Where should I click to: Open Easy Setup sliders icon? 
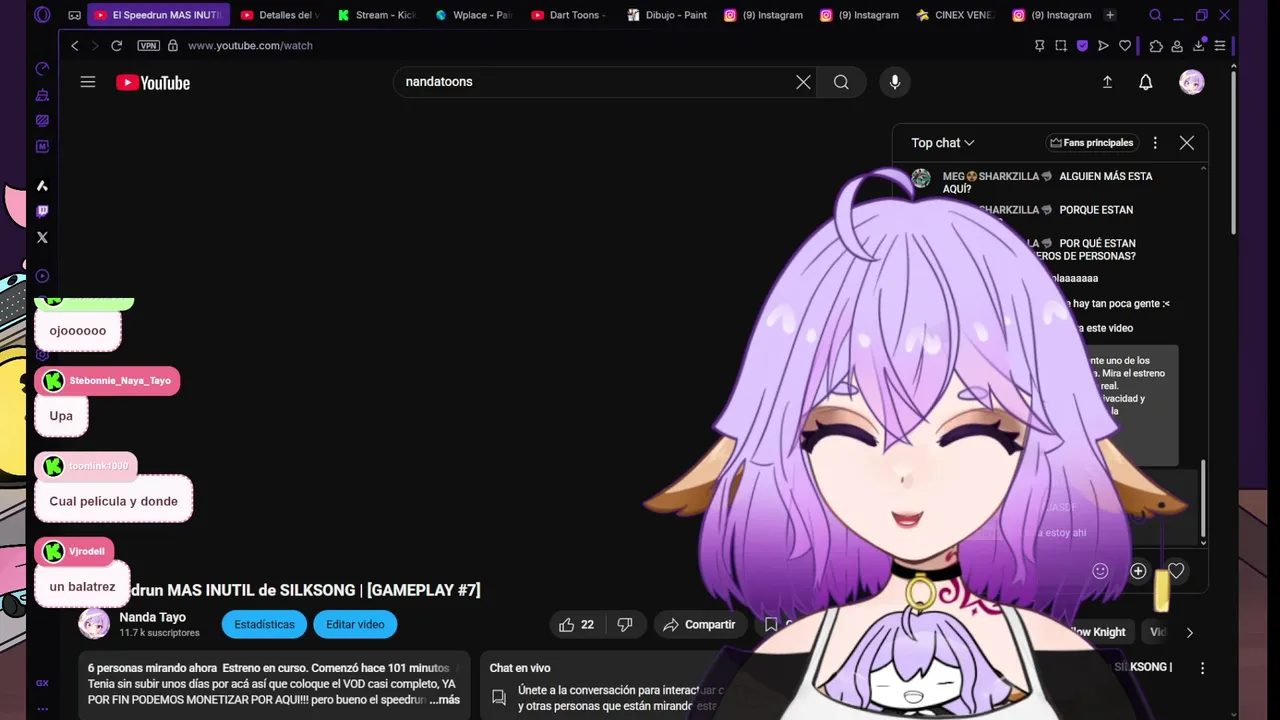click(1220, 46)
